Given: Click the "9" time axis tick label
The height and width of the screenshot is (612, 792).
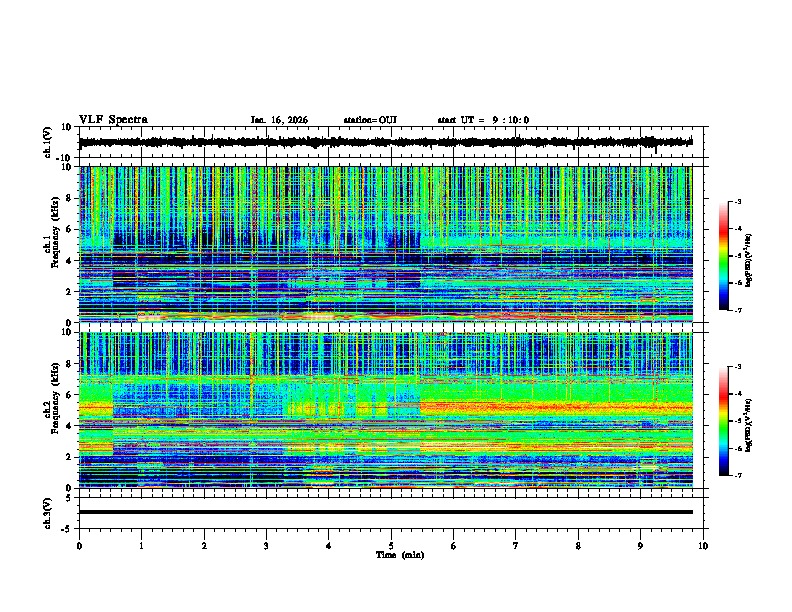Looking at the screenshot, I should click(640, 546).
